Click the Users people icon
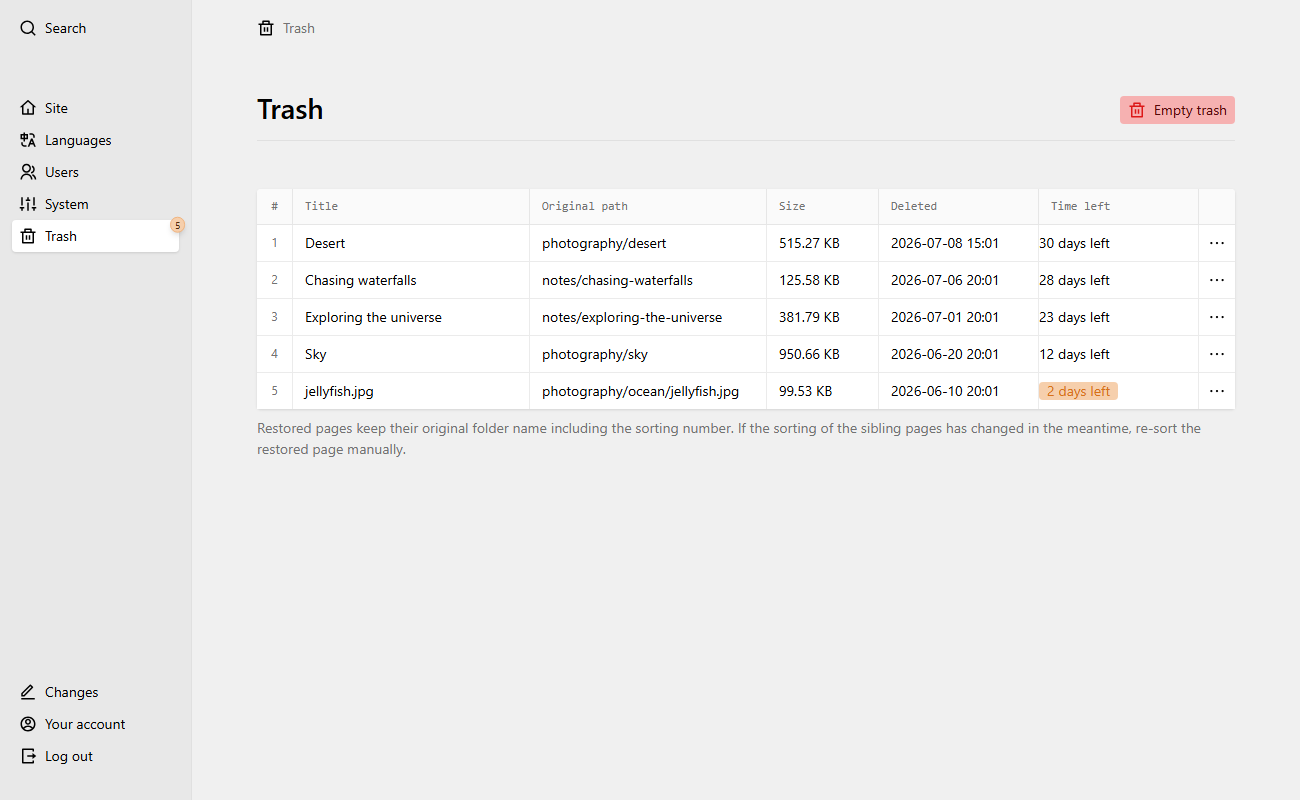1300x800 pixels. point(28,172)
